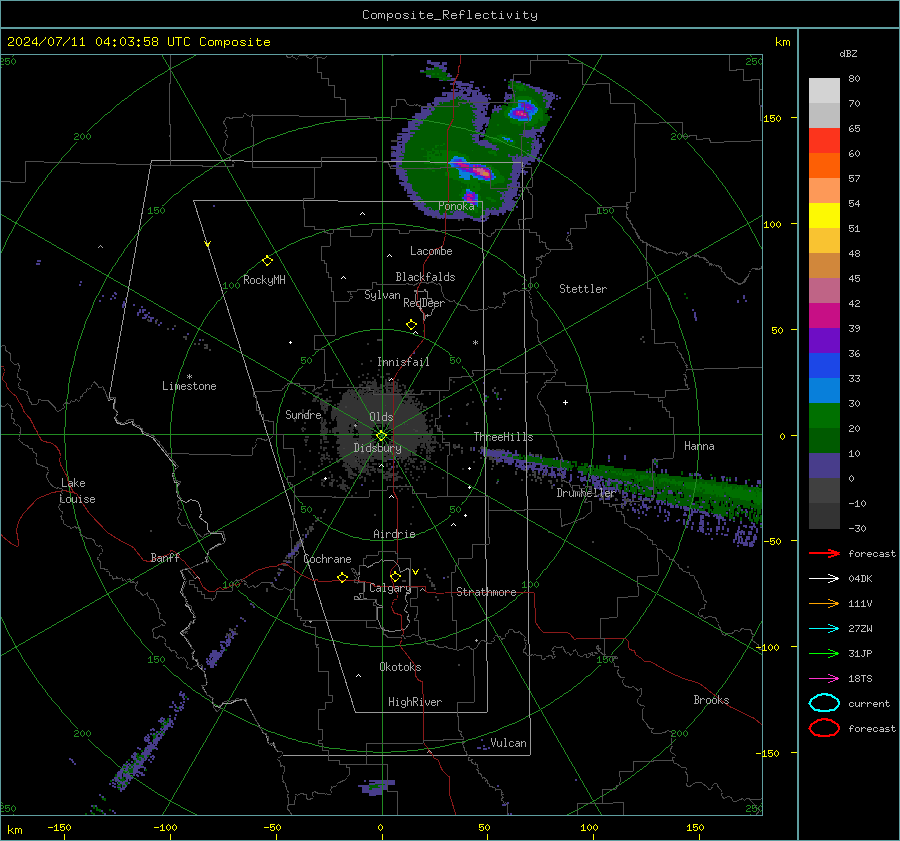Click the Calgary city label
The width and height of the screenshot is (900, 841).
tap(390, 588)
